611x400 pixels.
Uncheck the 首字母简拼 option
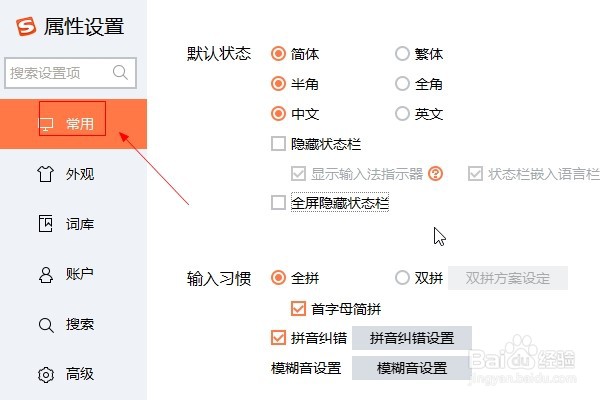pyautogui.click(x=298, y=308)
